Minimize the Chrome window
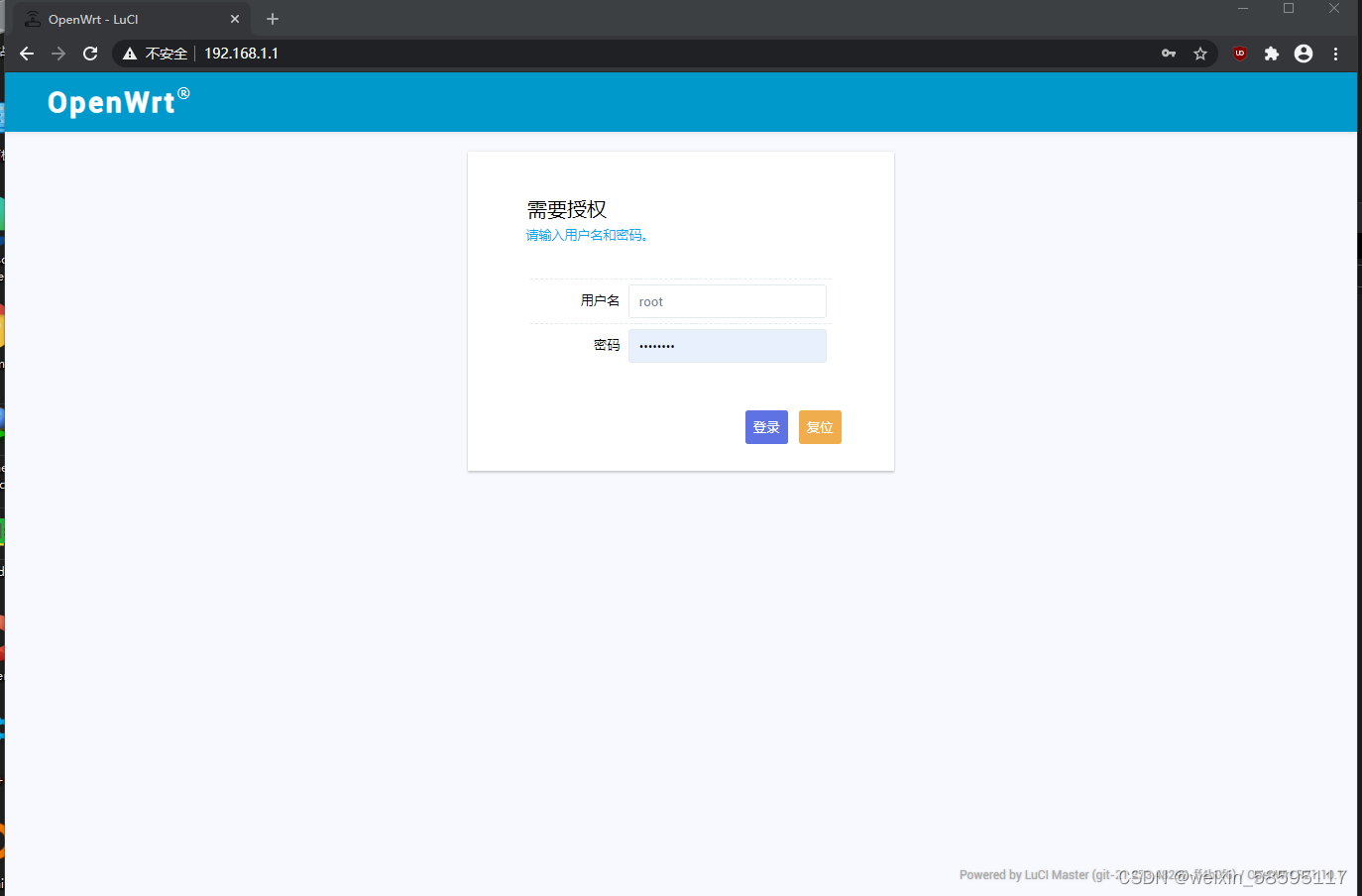 [x=1243, y=9]
